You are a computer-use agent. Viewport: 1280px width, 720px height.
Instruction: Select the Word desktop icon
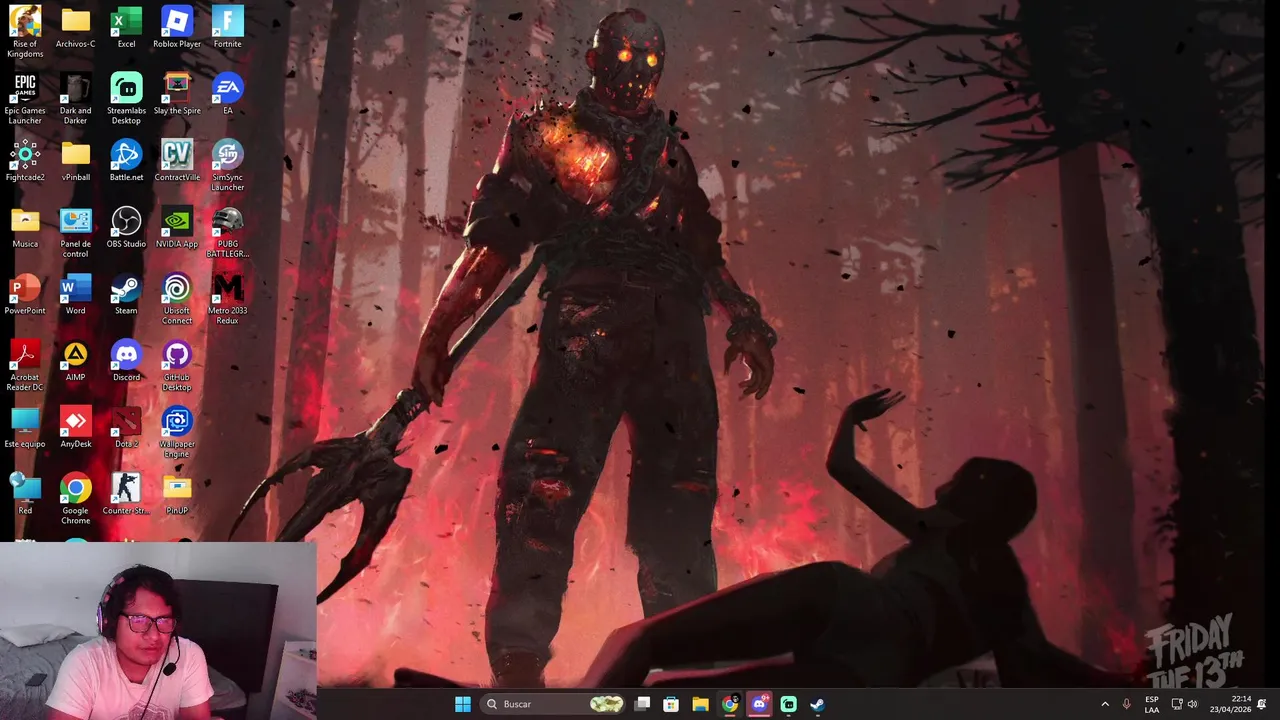point(75,294)
